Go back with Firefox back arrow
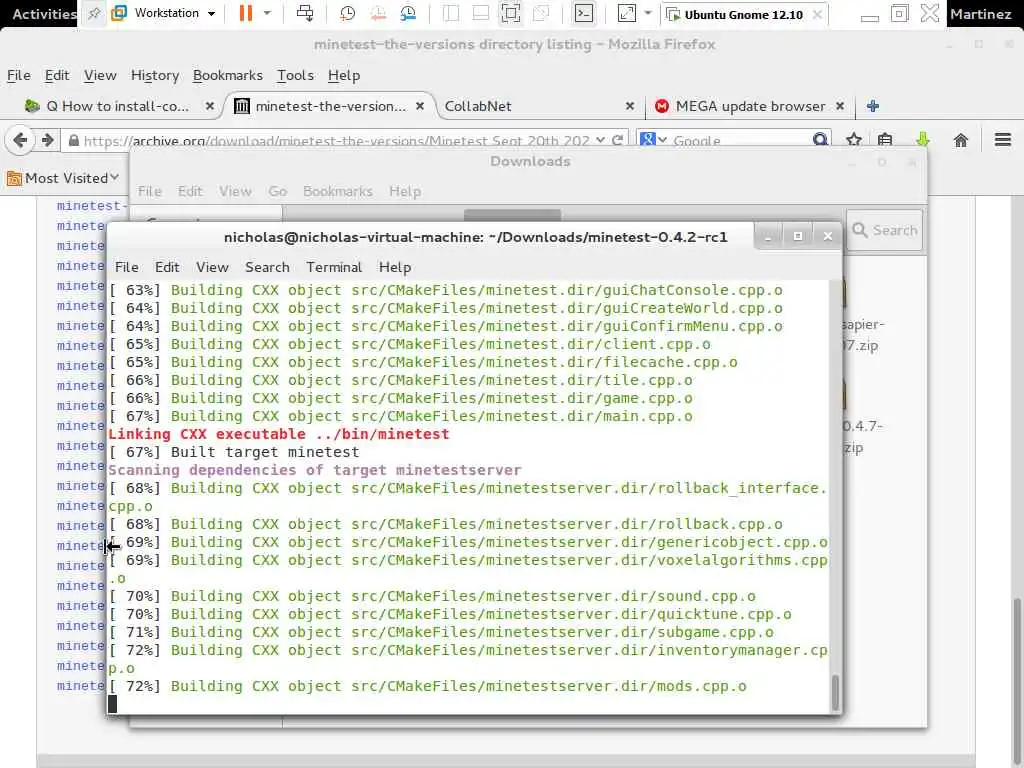 [20, 140]
